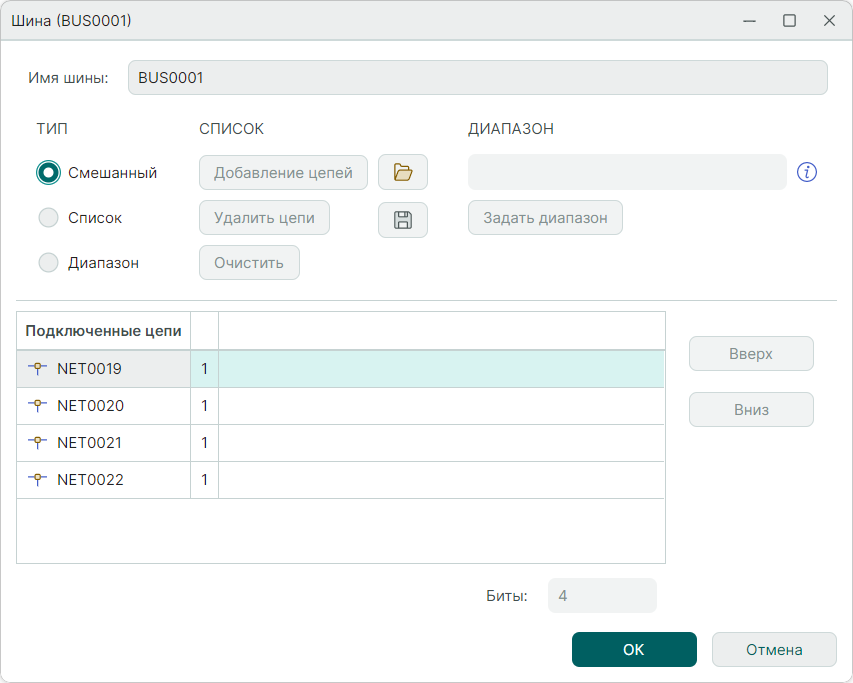
Task: Click the Подключенные цепи column header
Action: 104,331
